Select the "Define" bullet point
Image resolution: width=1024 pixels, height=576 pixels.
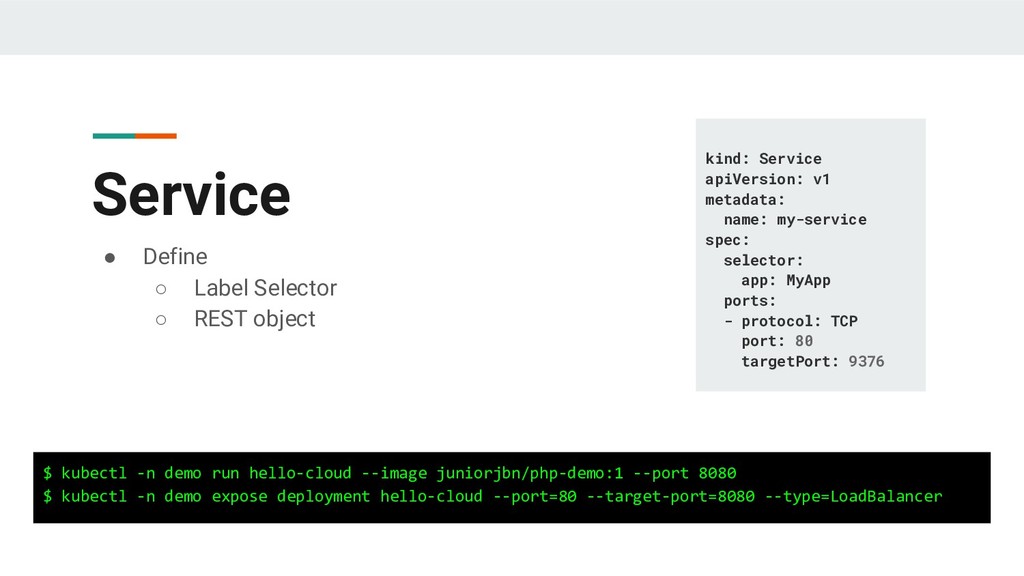[175, 257]
